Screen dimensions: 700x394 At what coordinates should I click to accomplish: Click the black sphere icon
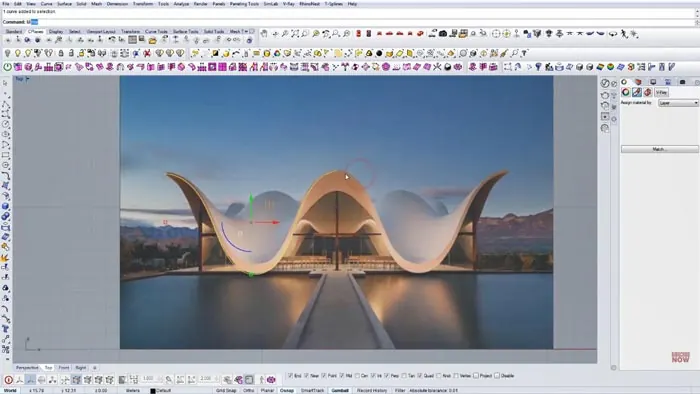coord(379,54)
